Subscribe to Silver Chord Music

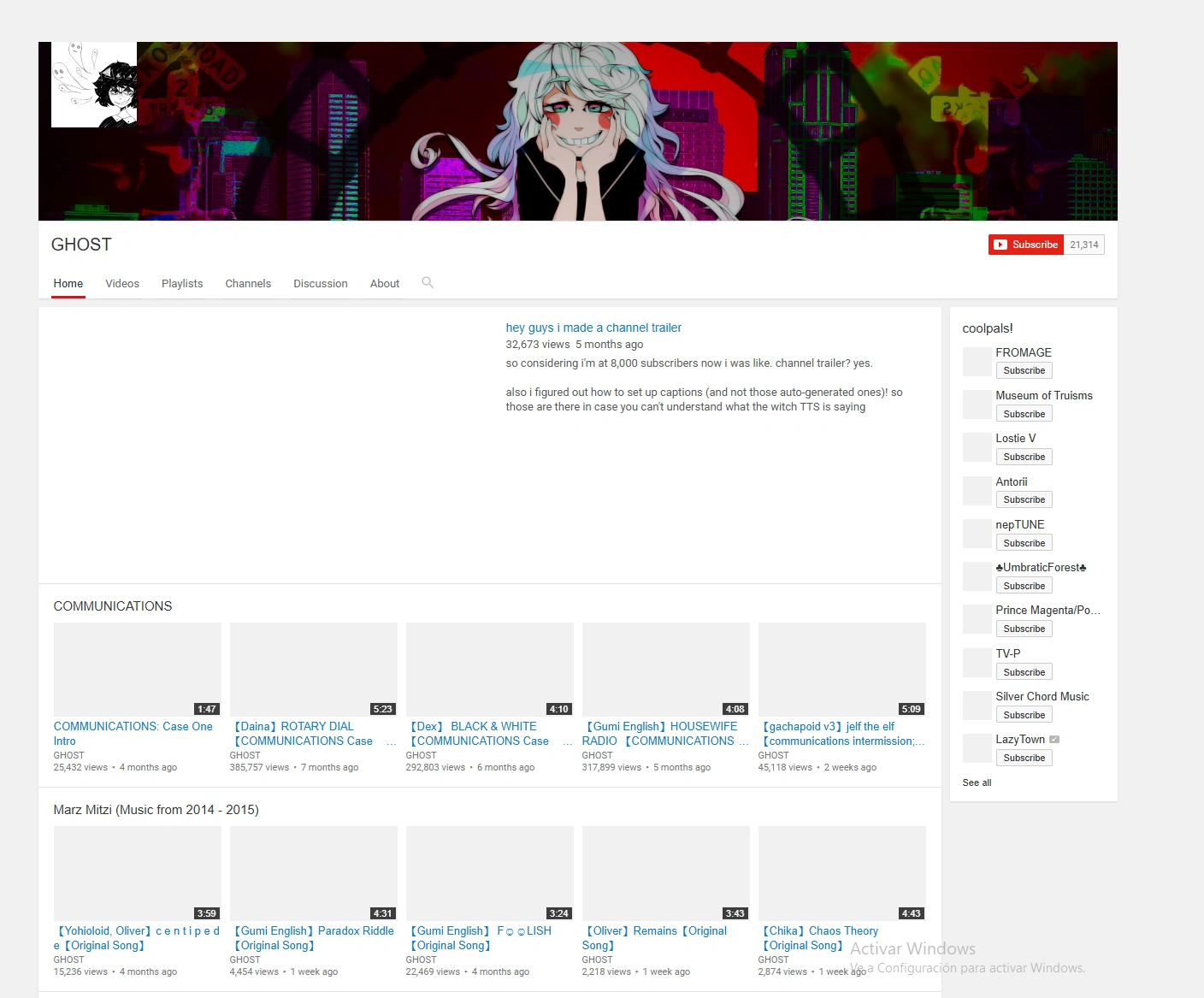(1024, 715)
